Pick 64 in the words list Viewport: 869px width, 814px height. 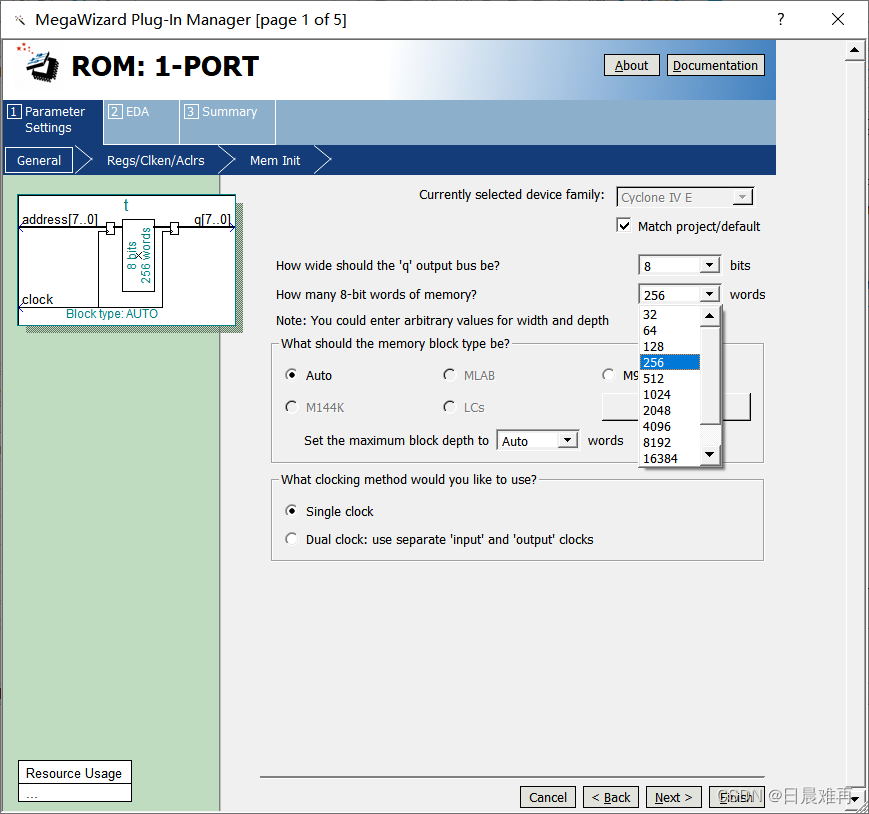(669, 330)
